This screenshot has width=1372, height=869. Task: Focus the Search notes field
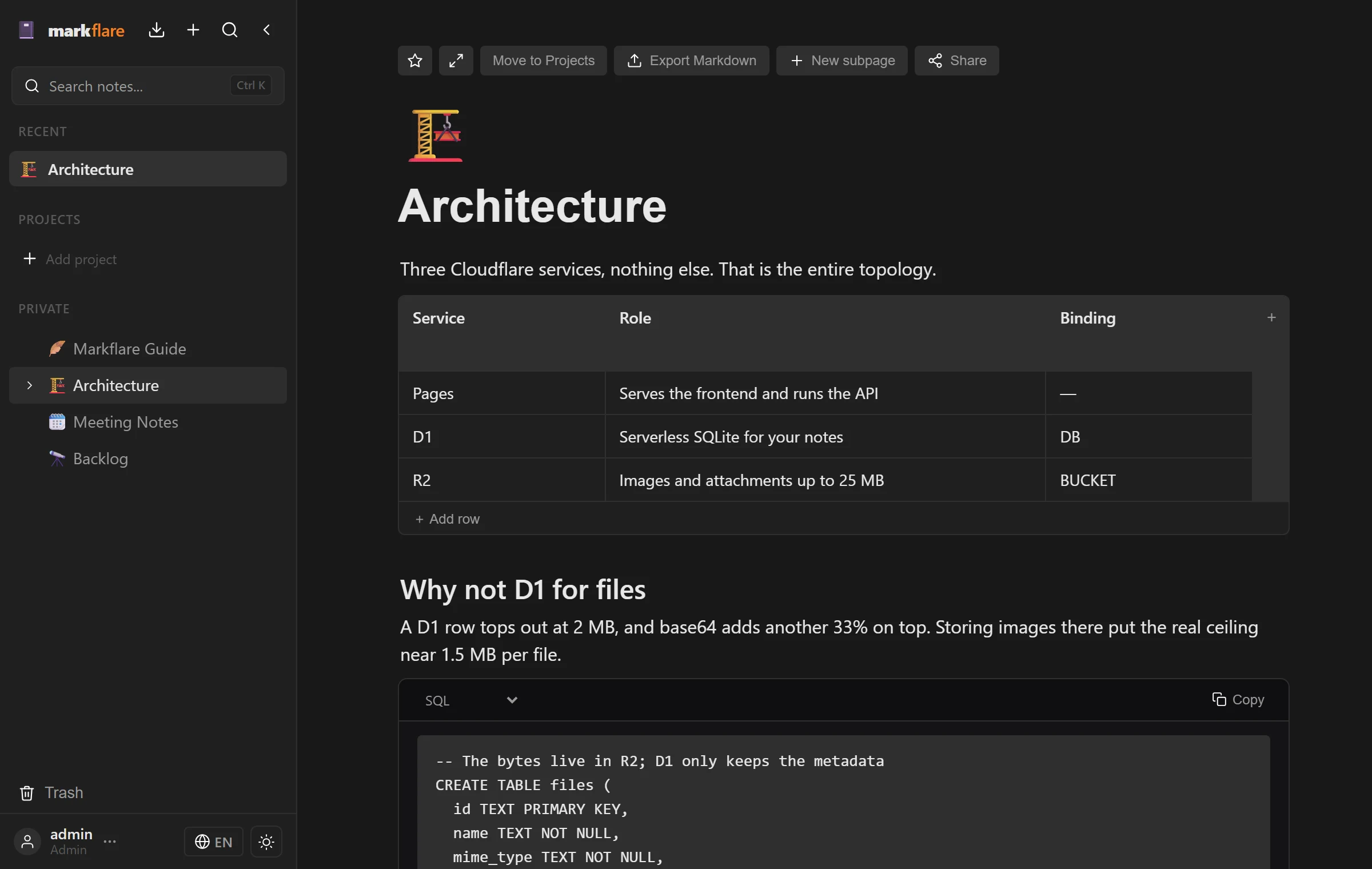pos(148,86)
